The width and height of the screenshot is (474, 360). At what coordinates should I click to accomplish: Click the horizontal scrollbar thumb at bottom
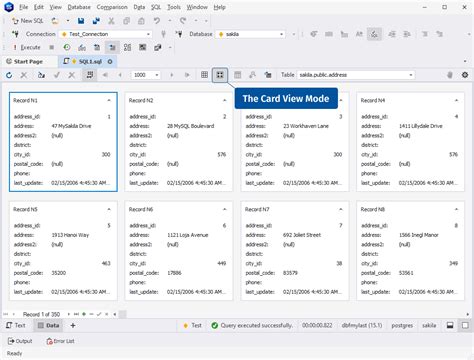(x=123, y=314)
